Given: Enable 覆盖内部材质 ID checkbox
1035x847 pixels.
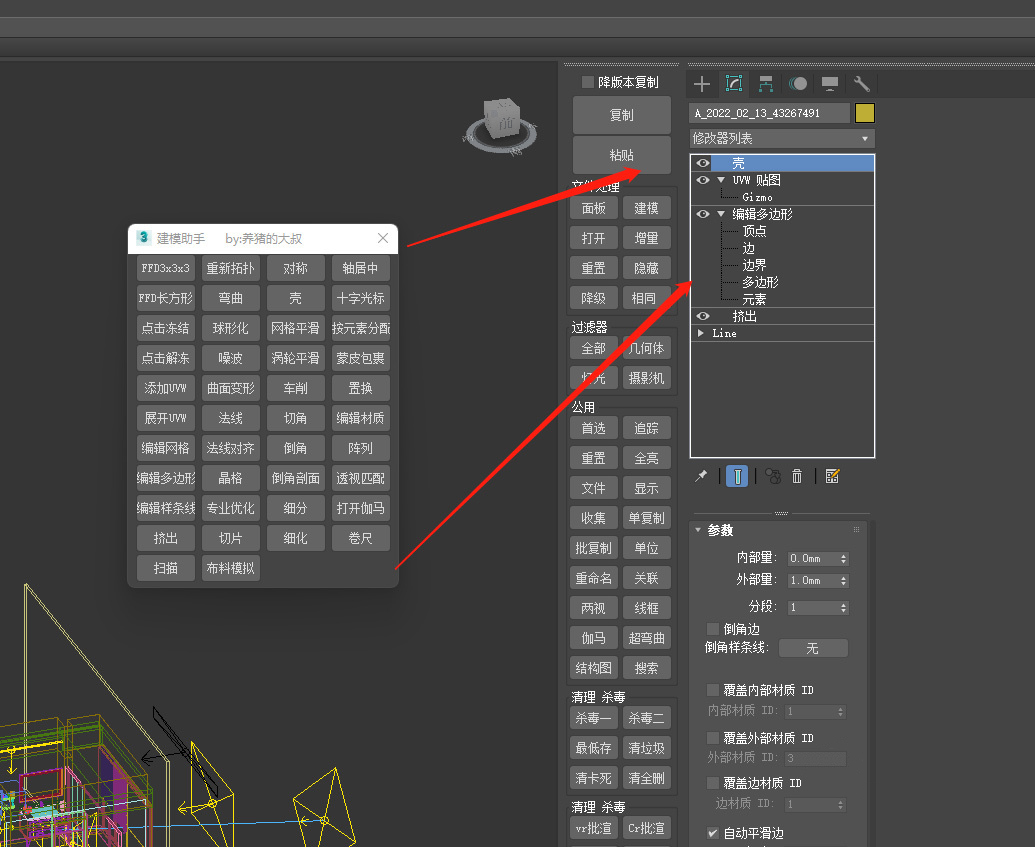Looking at the screenshot, I should click(713, 690).
